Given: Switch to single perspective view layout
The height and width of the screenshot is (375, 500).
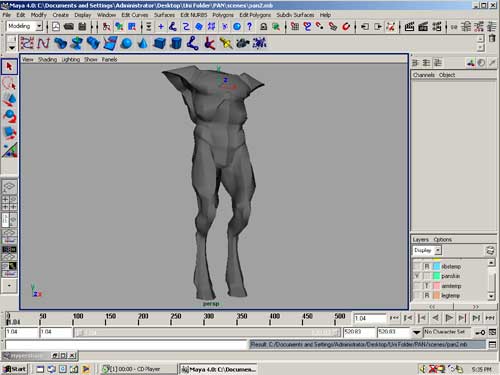Looking at the screenshot, I should (x=9, y=186).
